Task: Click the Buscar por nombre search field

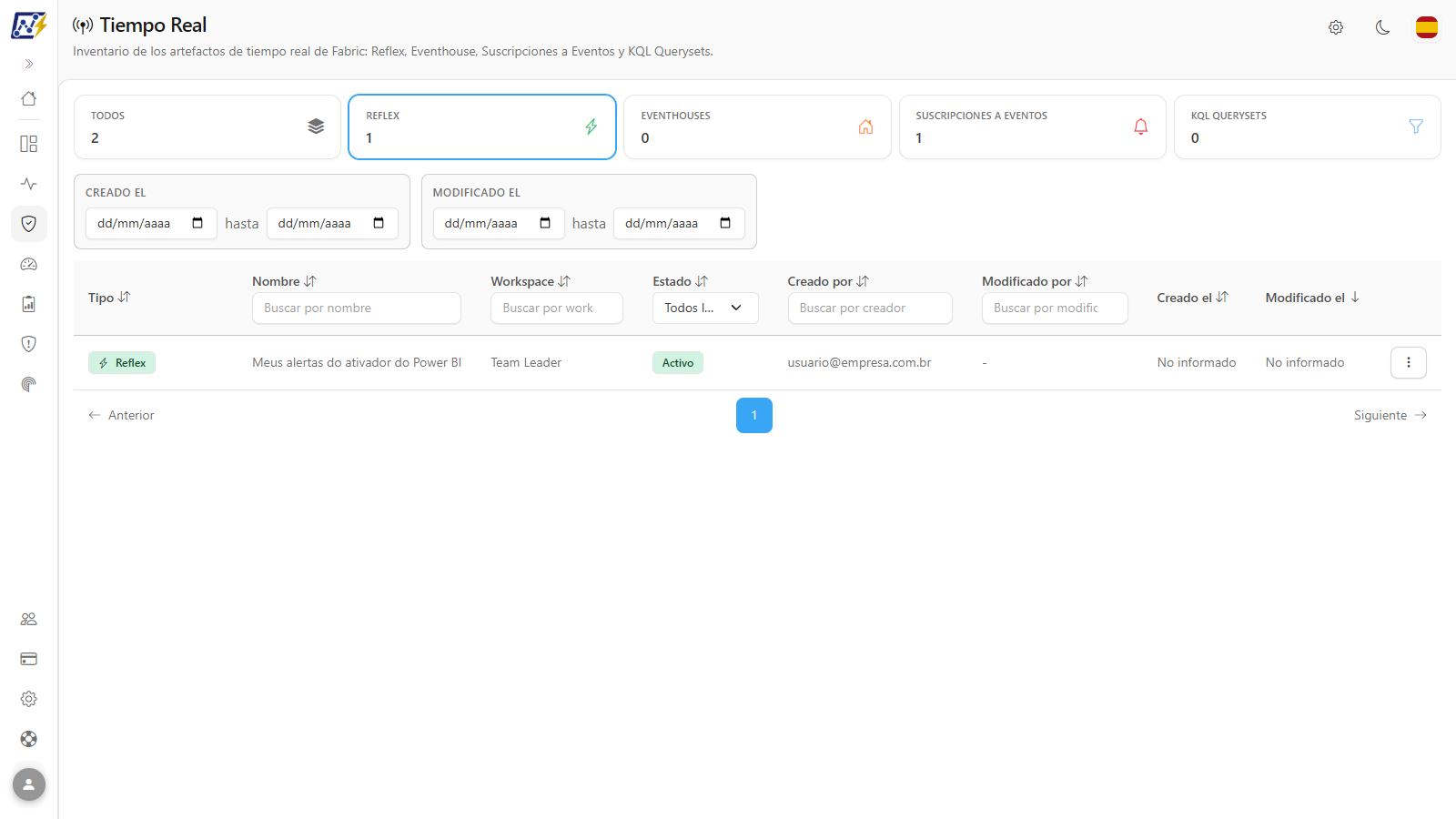Action: tap(357, 308)
